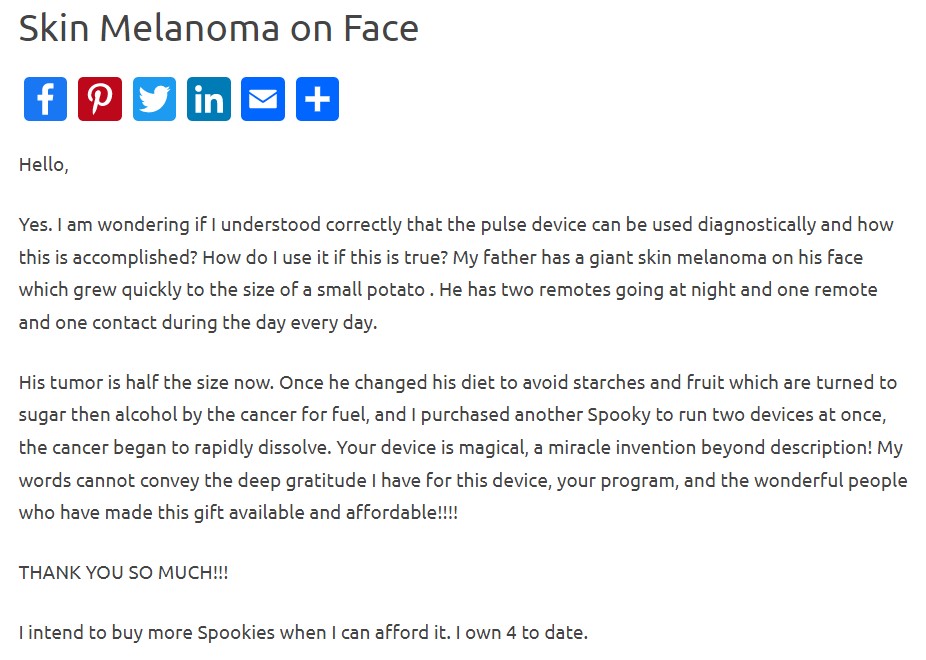Viewport: 926px width, 660px height.
Task: Click the "THANK YOU SO MUCH!!!" line
Action: click(123, 573)
